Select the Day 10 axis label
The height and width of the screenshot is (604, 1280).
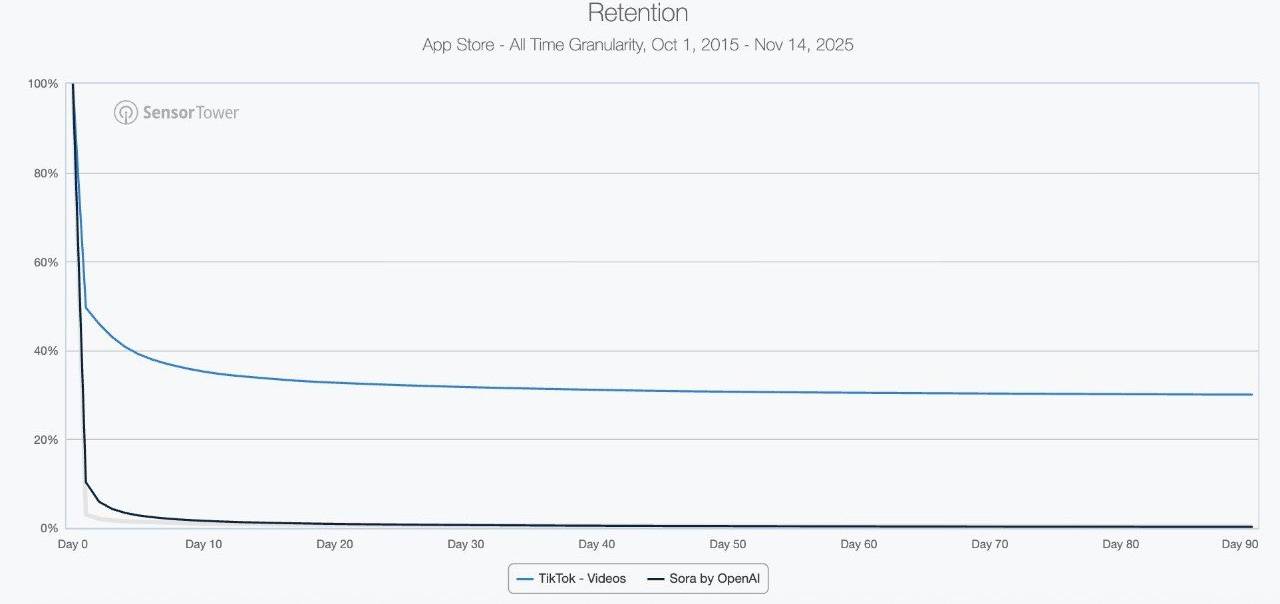pos(203,545)
